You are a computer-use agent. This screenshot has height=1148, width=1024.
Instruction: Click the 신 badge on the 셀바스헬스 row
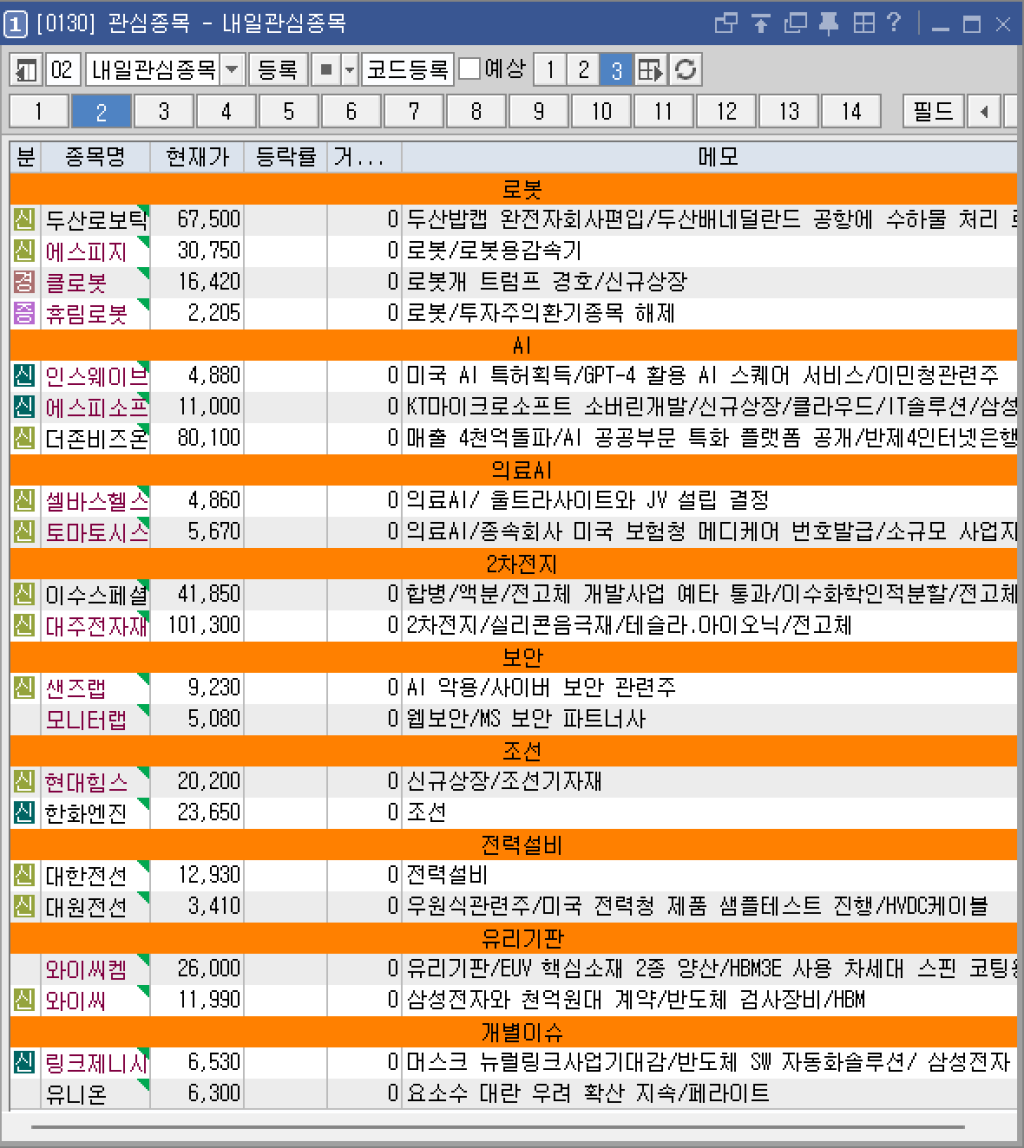(24, 501)
